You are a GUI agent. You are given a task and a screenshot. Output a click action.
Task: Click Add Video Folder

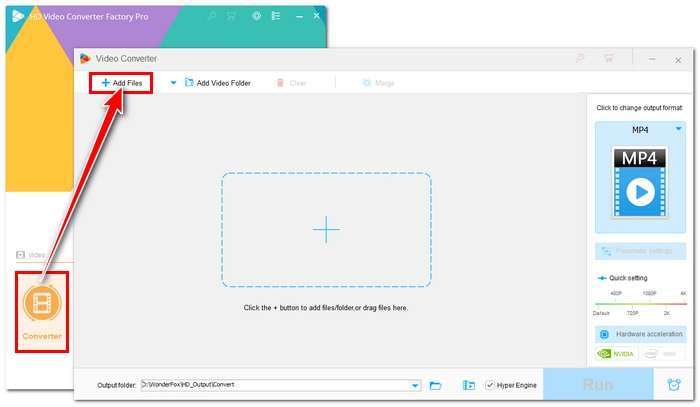[x=218, y=83]
